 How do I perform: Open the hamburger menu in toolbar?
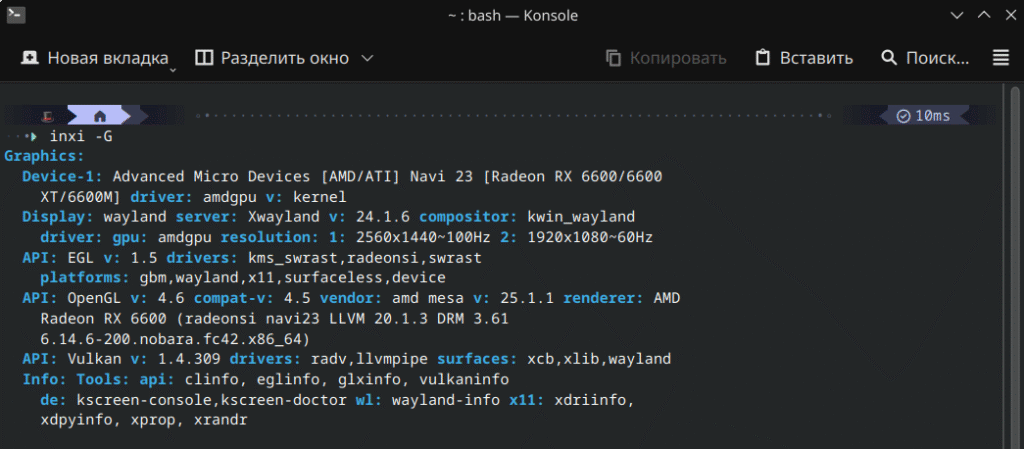pyautogui.click(x=1000, y=58)
